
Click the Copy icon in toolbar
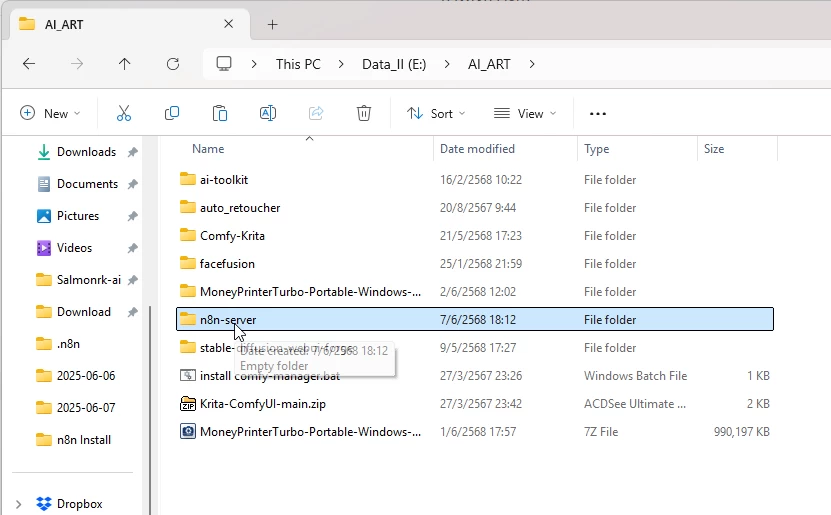tap(172, 114)
